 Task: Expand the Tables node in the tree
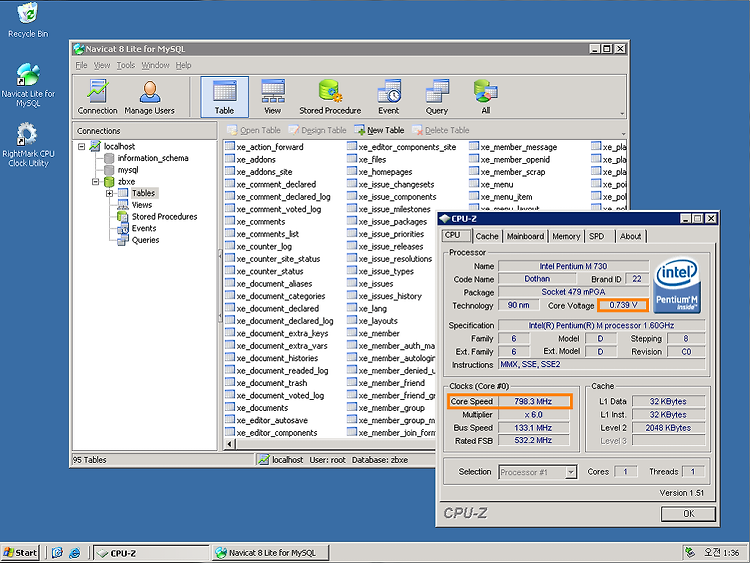[110, 193]
